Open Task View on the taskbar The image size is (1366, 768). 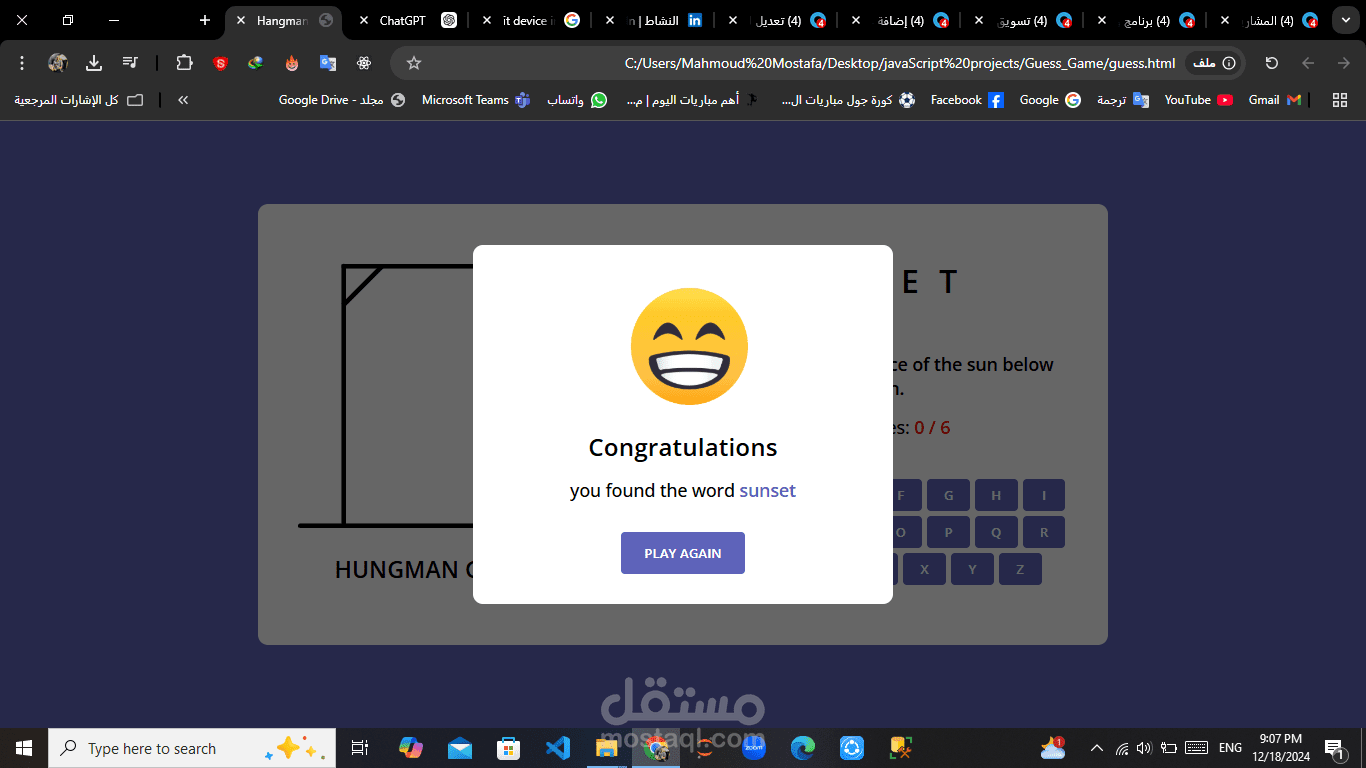tap(360, 748)
